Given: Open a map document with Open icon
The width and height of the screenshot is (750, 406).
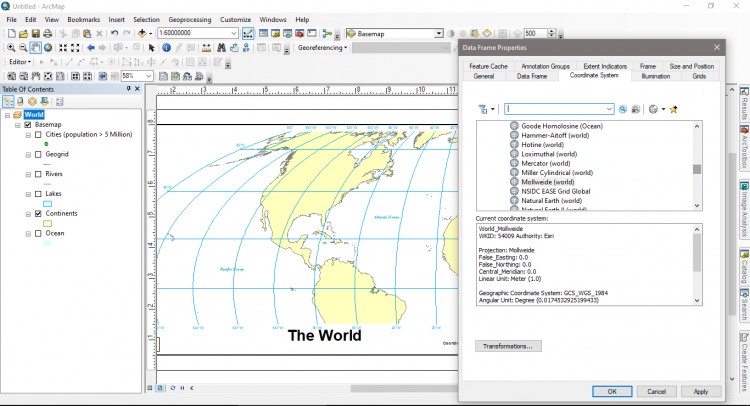Looking at the screenshot, I should coord(23,33).
